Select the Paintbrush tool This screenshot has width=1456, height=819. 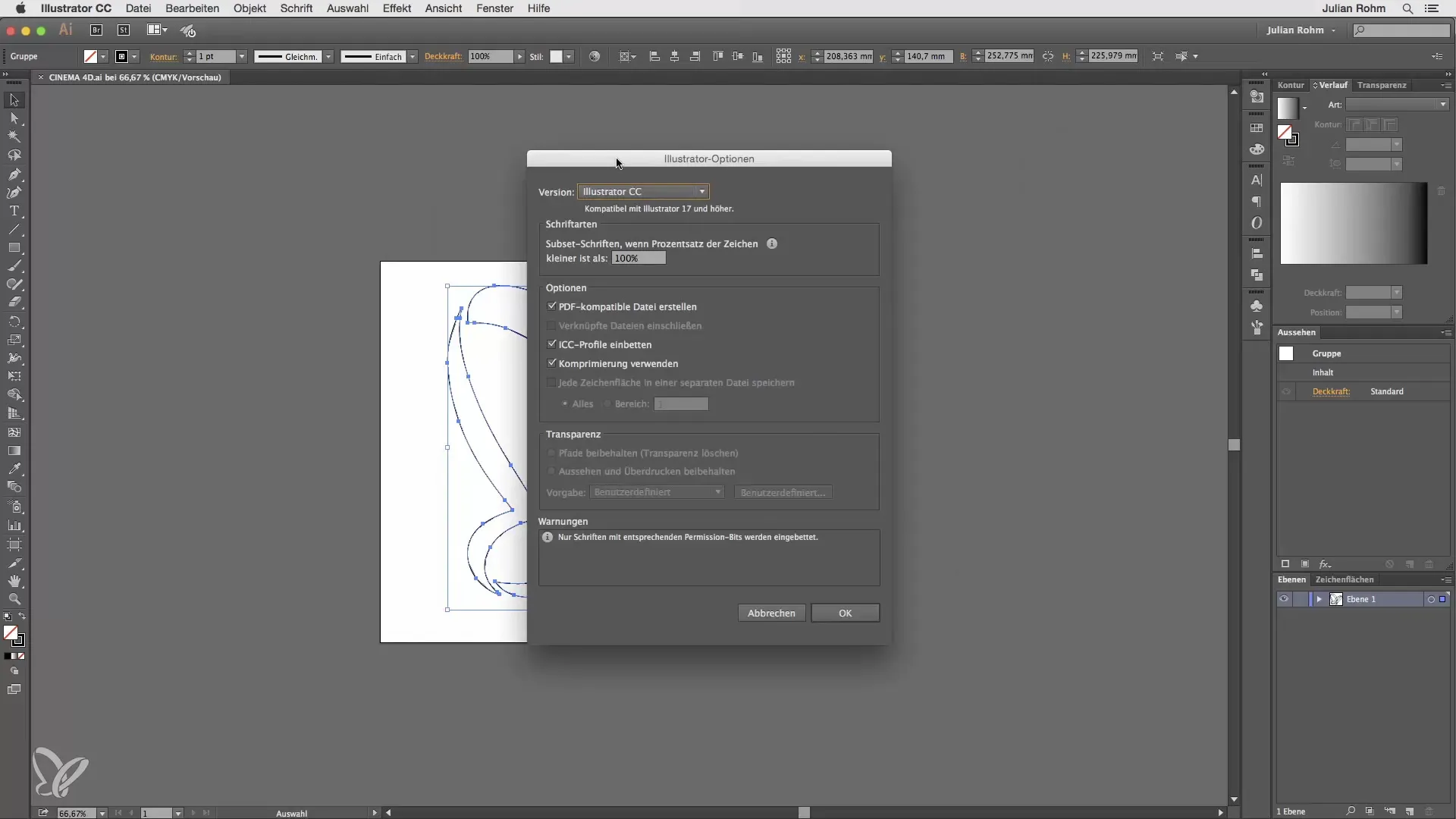click(x=14, y=266)
